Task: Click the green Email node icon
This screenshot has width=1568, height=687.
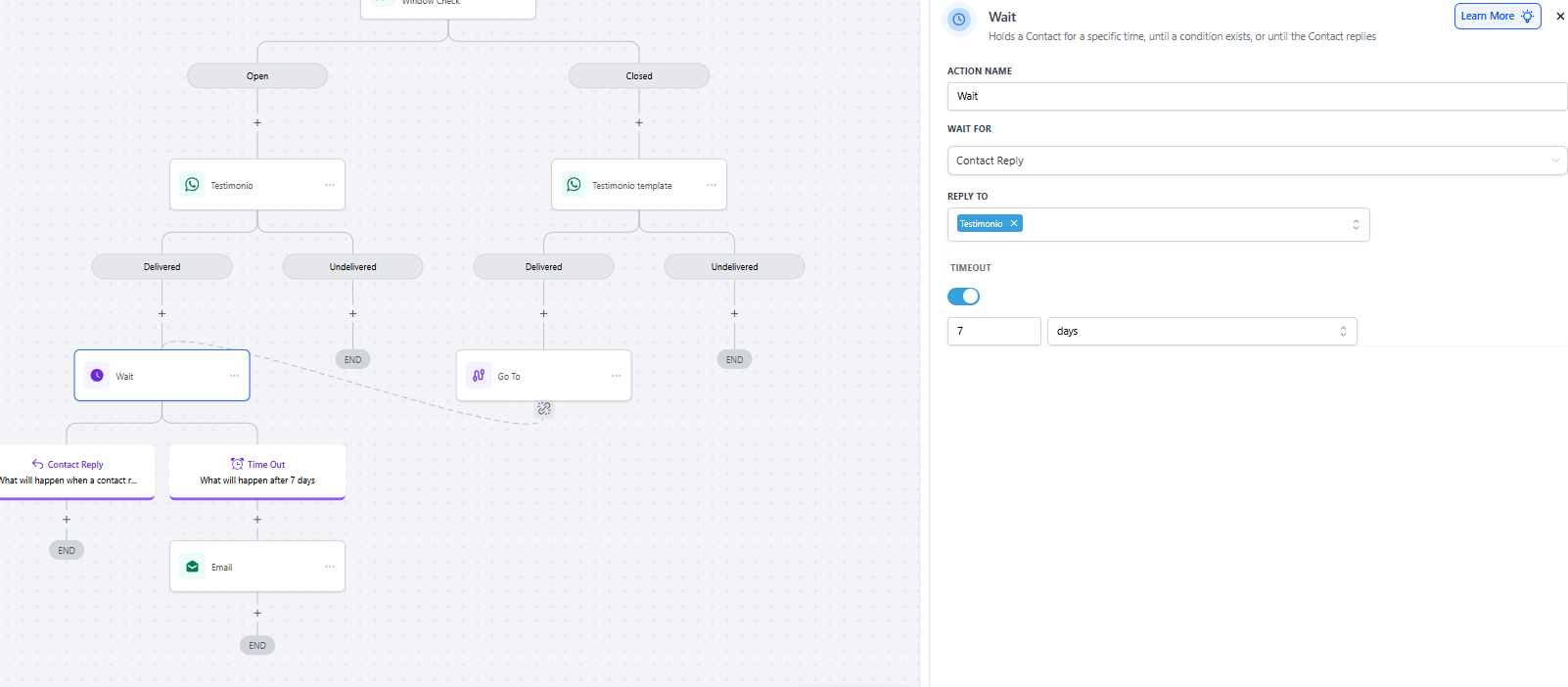Action: point(193,567)
